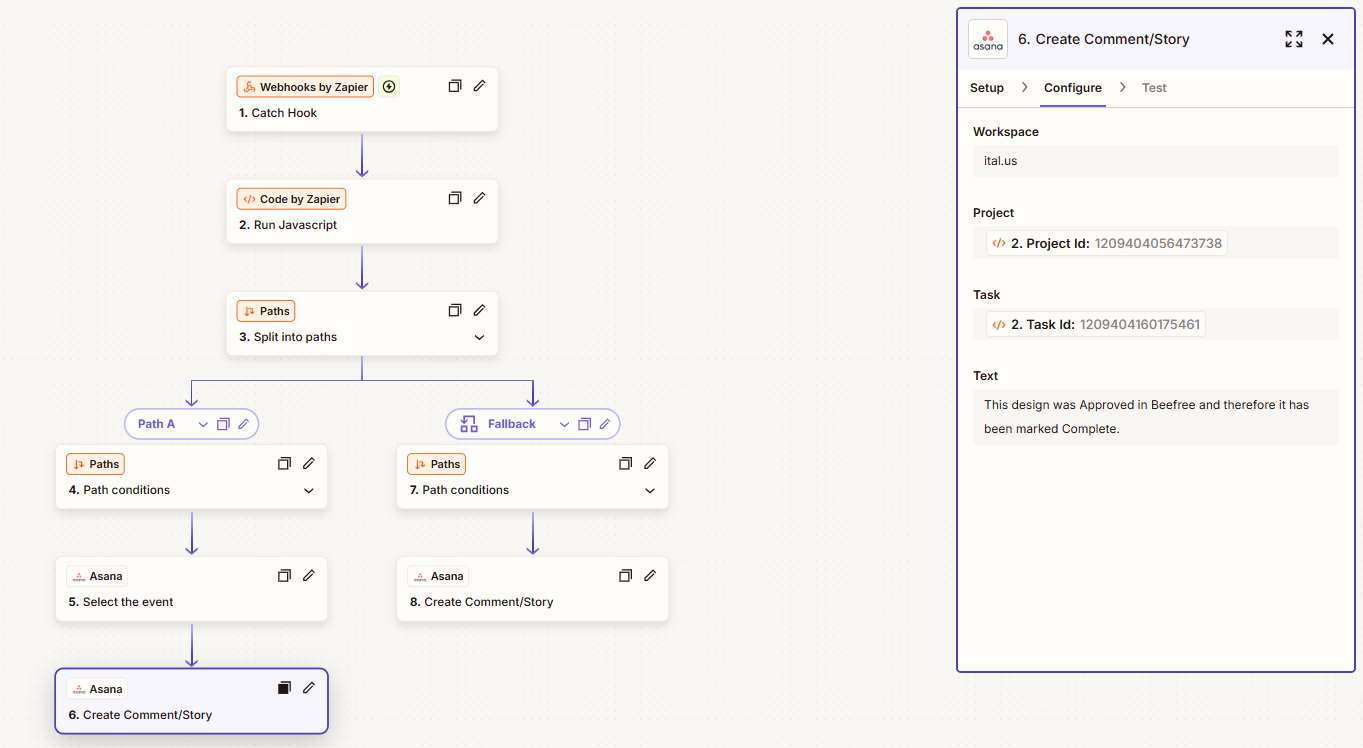1363x748 pixels.
Task: Click the Workspace field showing ital.us
Action: (x=1155, y=161)
